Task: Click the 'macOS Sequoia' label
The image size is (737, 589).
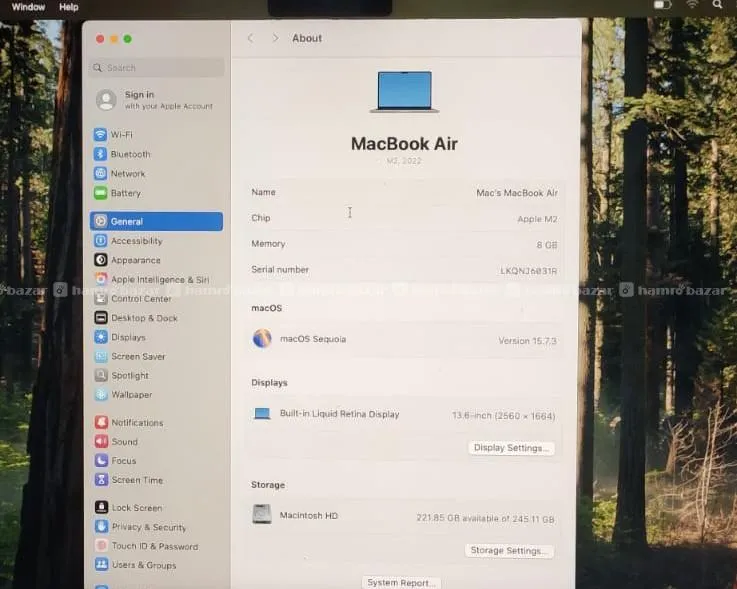Action: (x=313, y=339)
